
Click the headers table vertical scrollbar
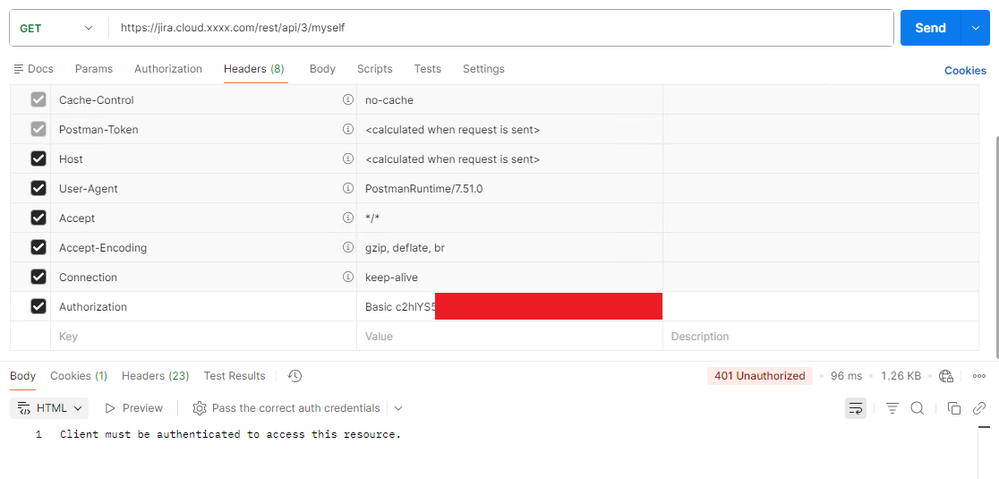(995, 247)
